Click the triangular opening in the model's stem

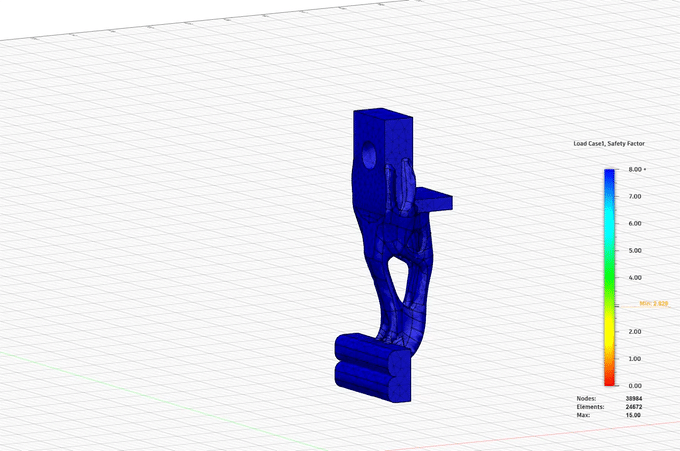[399, 279]
